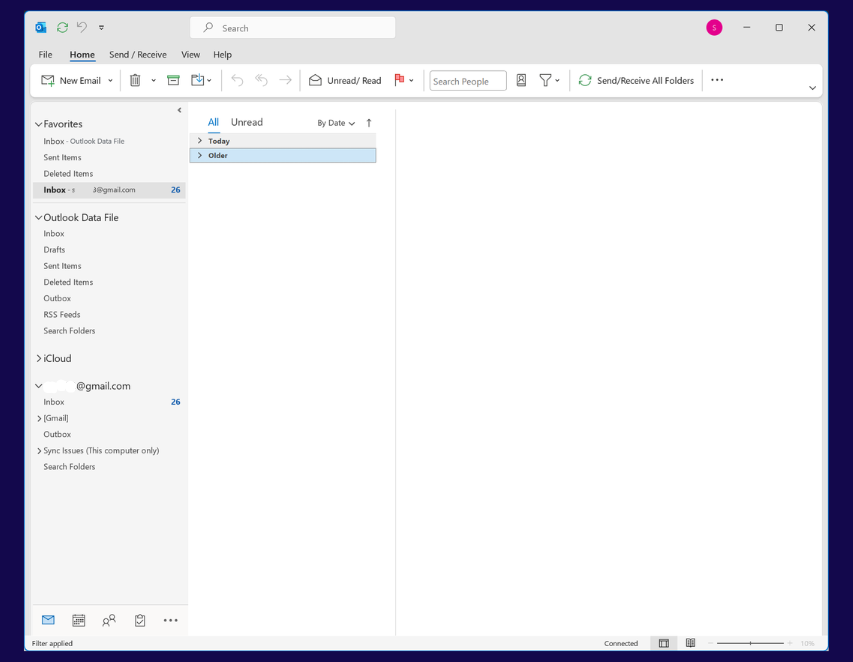Click the Search People field
The width and height of the screenshot is (853, 662).
point(468,81)
